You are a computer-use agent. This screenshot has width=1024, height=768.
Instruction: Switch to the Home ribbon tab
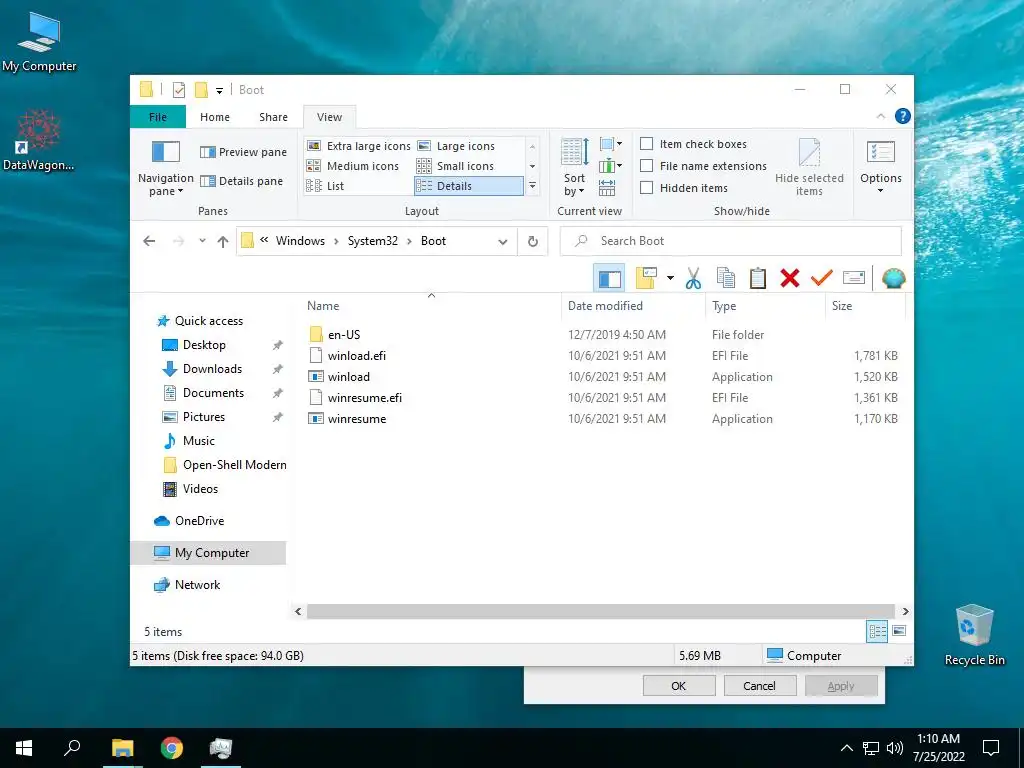coord(215,117)
